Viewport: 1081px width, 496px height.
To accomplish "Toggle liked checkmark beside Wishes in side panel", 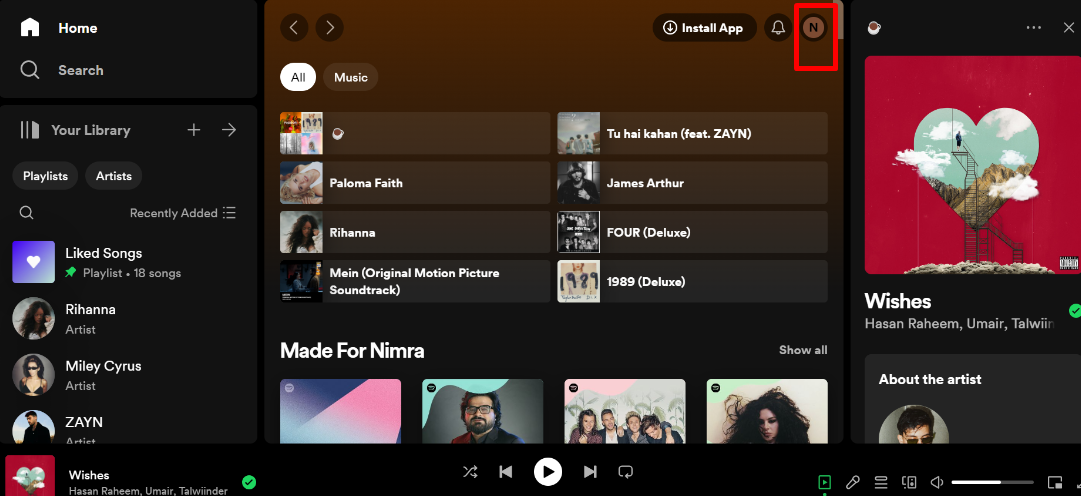I will point(1074,311).
